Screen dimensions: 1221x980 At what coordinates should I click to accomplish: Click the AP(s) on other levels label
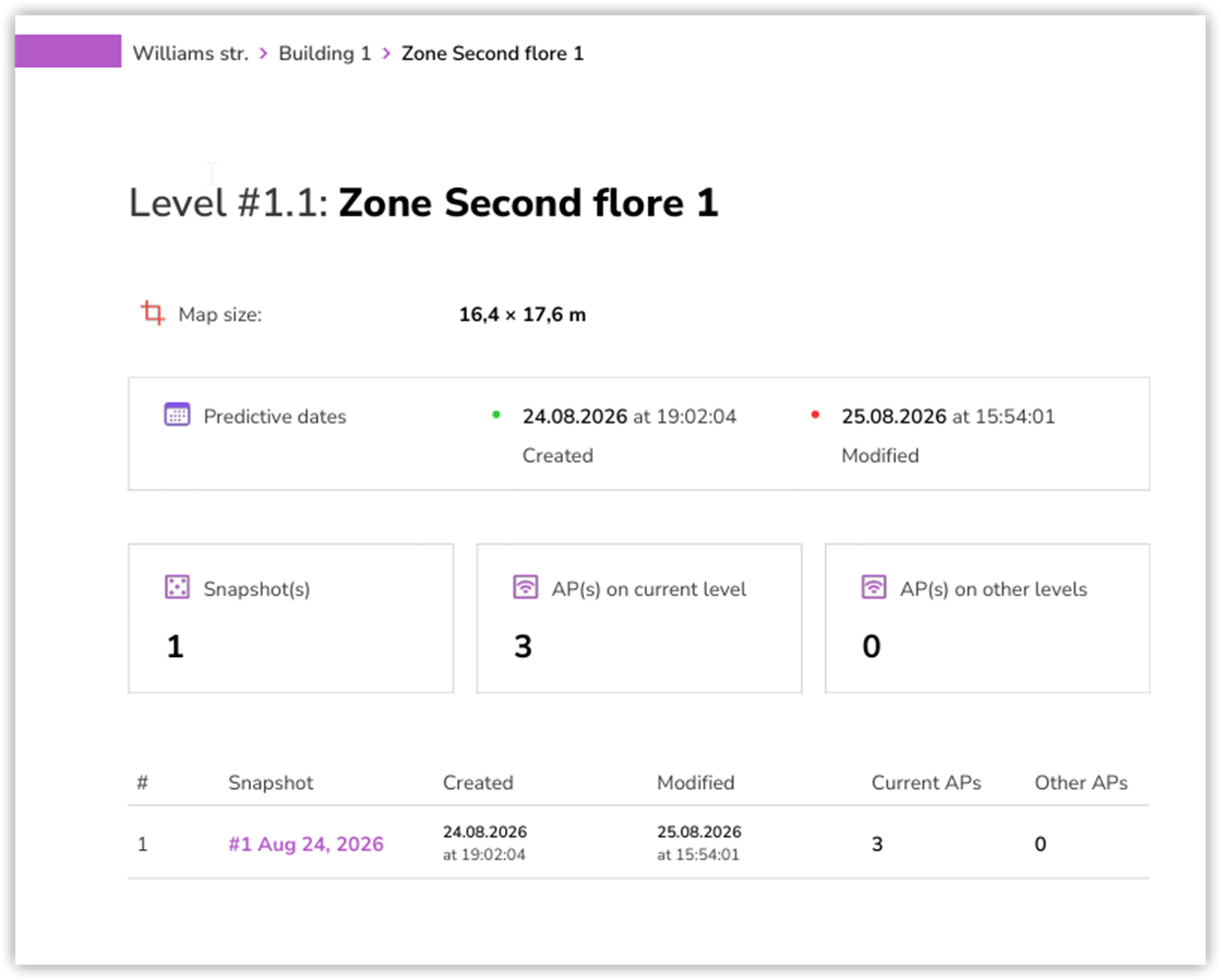(x=994, y=589)
